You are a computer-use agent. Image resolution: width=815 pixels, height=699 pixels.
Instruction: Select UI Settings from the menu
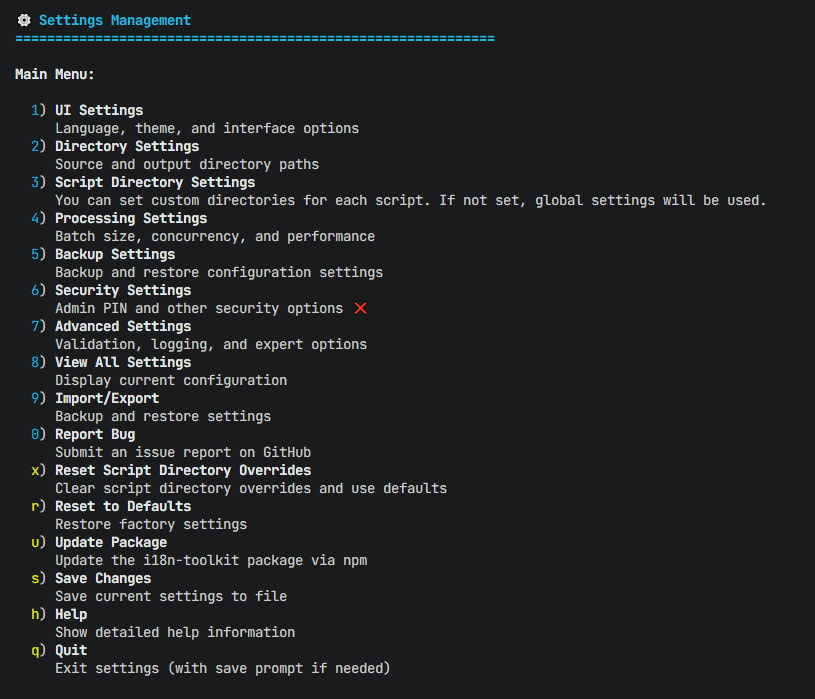pos(98,110)
